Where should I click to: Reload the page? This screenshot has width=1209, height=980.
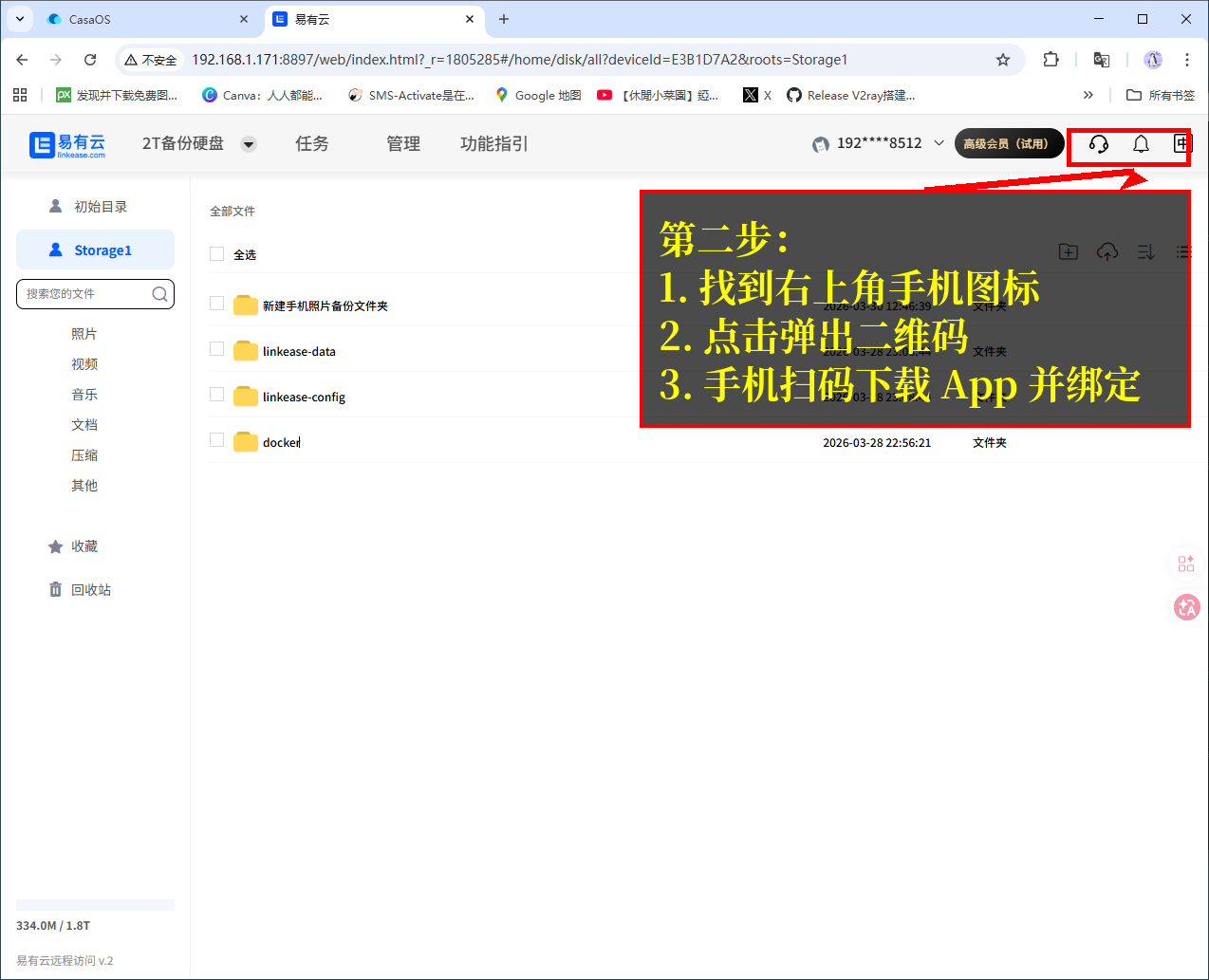[x=90, y=60]
